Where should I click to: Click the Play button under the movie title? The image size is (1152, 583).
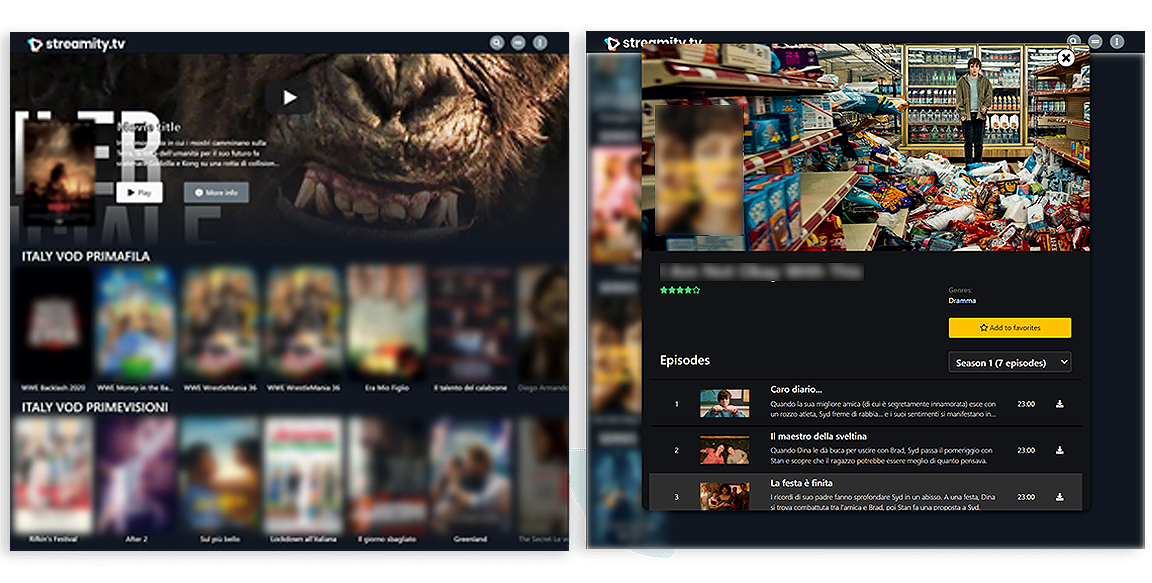click(139, 192)
